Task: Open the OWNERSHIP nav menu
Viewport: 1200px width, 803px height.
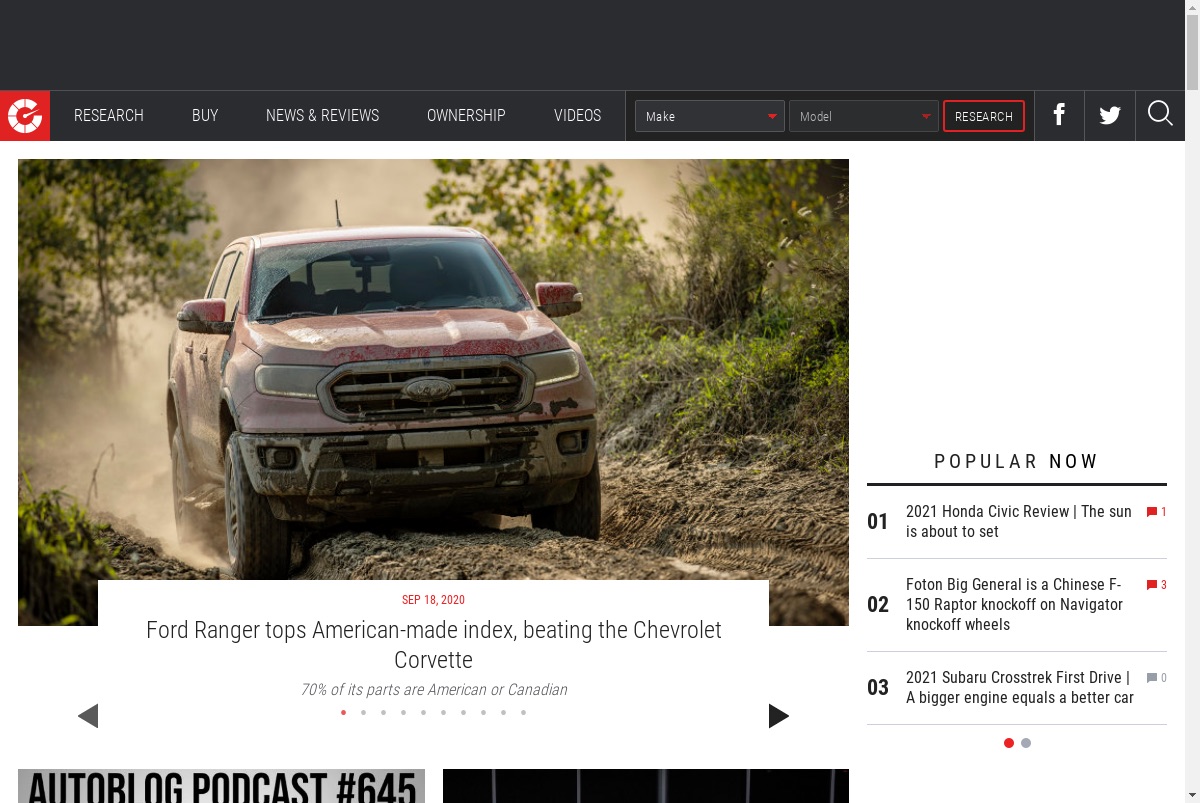Action: pyautogui.click(x=466, y=116)
